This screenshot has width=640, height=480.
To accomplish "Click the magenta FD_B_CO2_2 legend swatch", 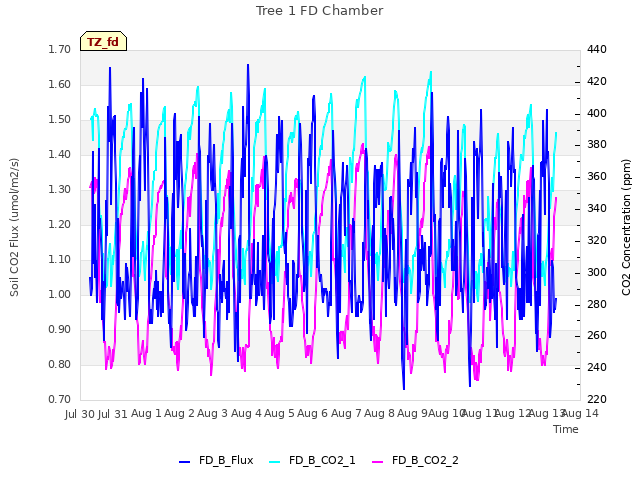I will point(378,461).
